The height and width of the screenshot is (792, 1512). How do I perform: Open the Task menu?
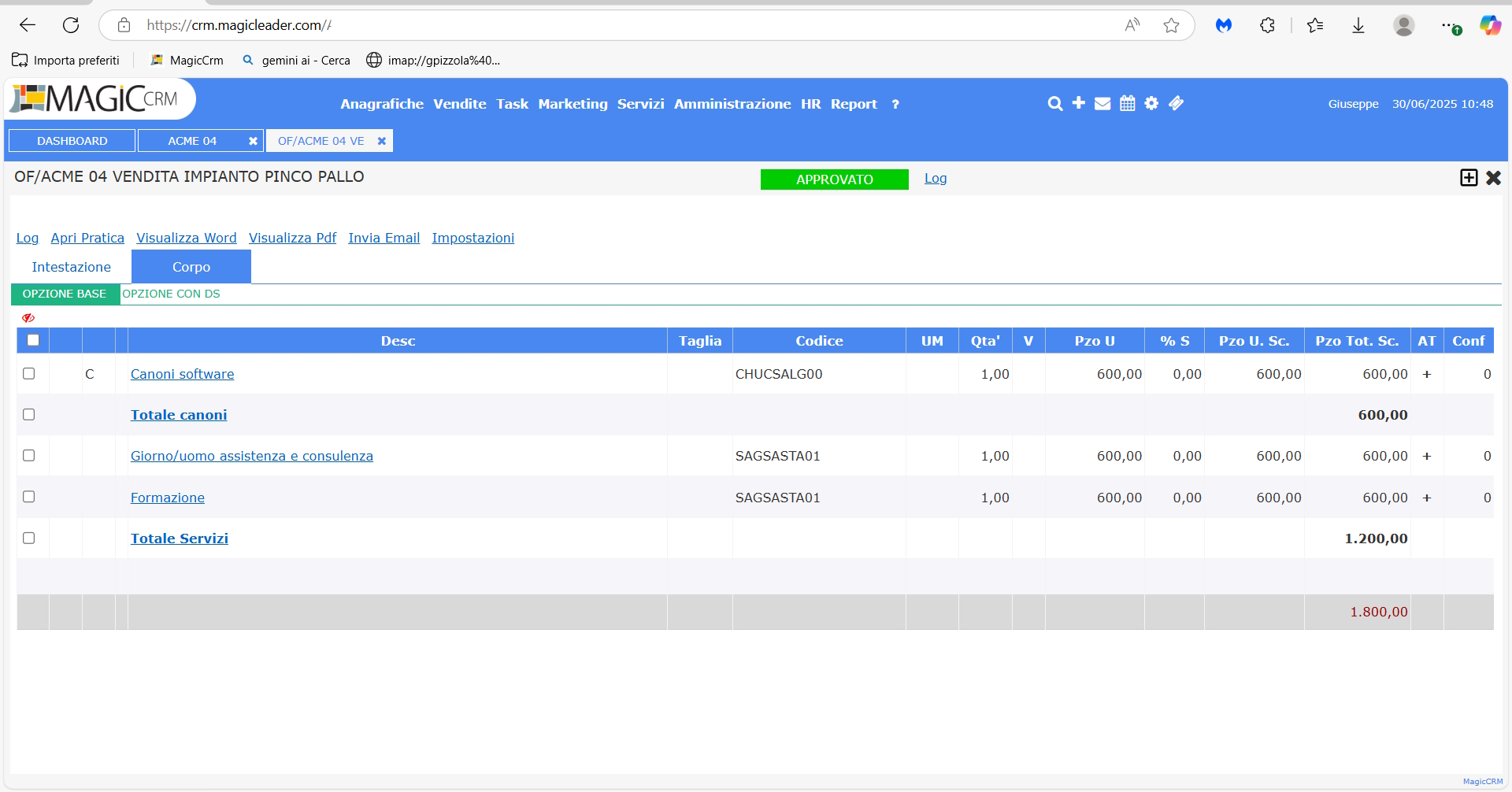[x=513, y=104]
